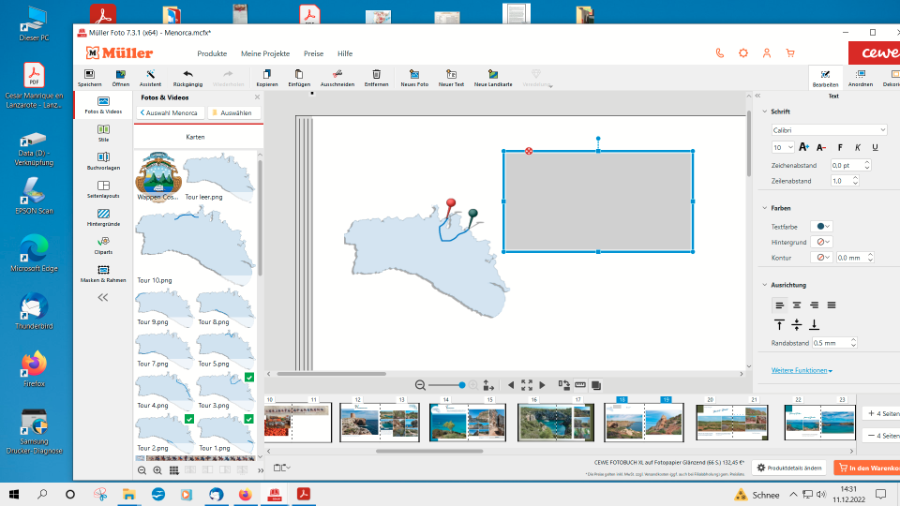Collapse the Ausrichtung section
Viewport: 900px width, 506px height.
pyautogui.click(x=764, y=285)
